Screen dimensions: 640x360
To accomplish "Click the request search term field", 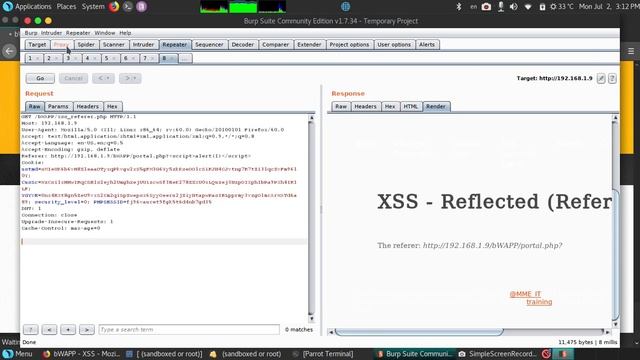I will click(189, 329).
